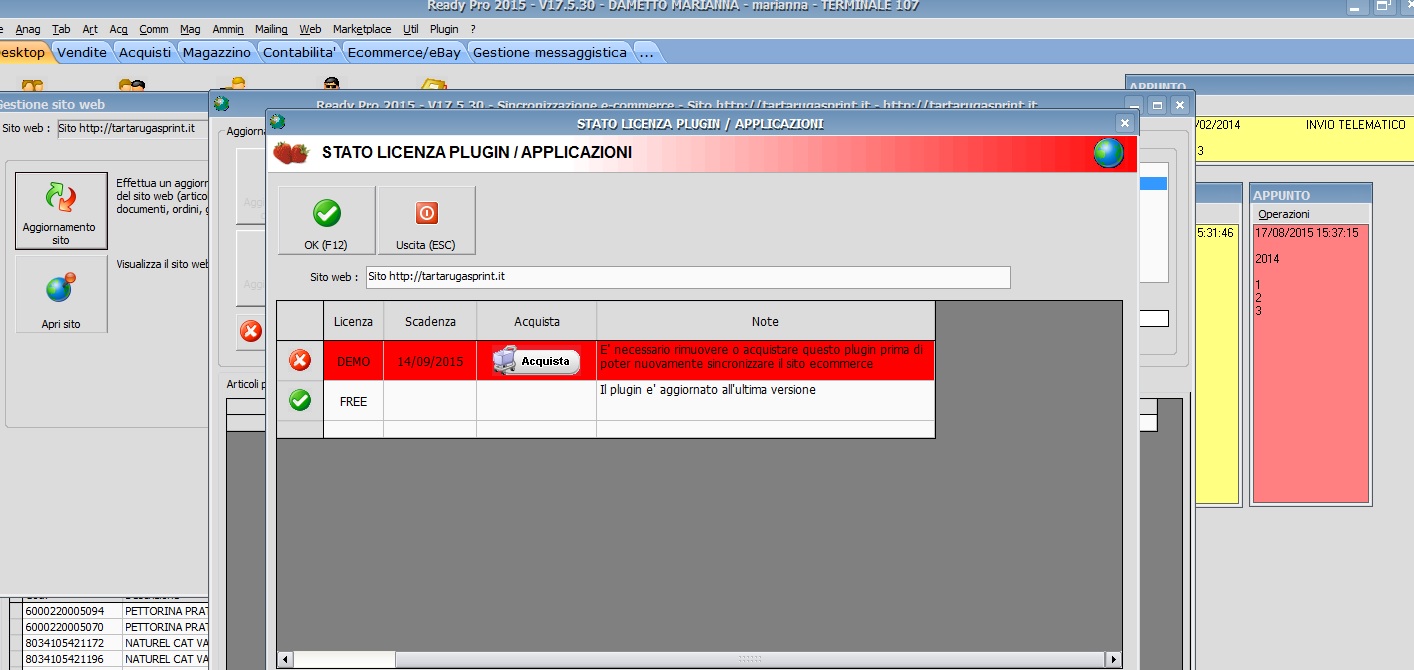Switch to the Gestione messaggistica tab
This screenshot has width=1414, height=670.
tap(550, 52)
